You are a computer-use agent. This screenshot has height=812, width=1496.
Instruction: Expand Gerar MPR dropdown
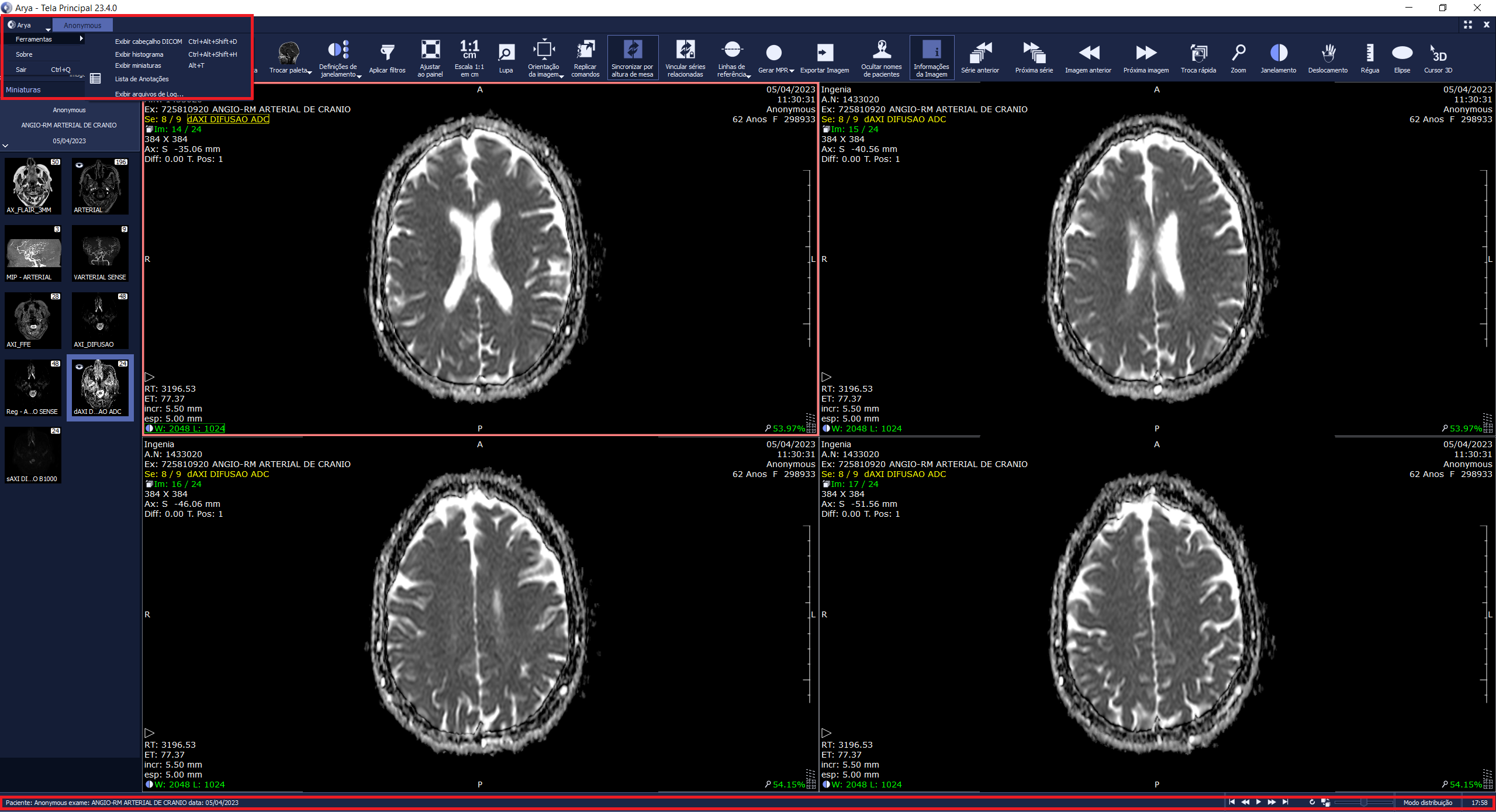(792, 71)
